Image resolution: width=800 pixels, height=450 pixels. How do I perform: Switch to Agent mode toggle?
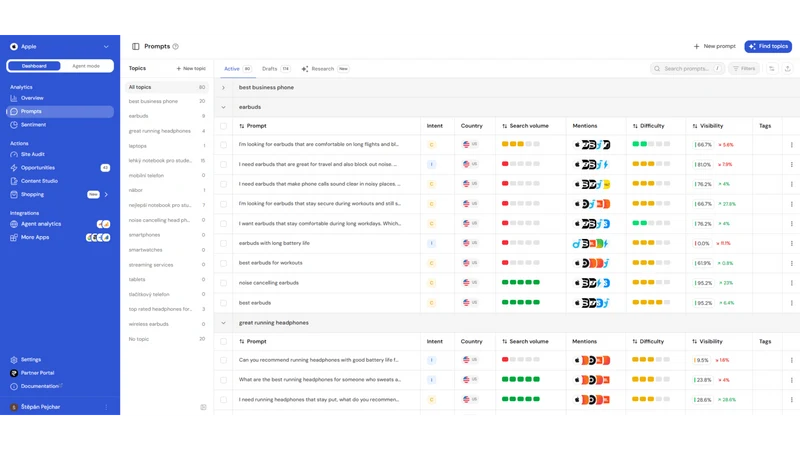(x=86, y=66)
